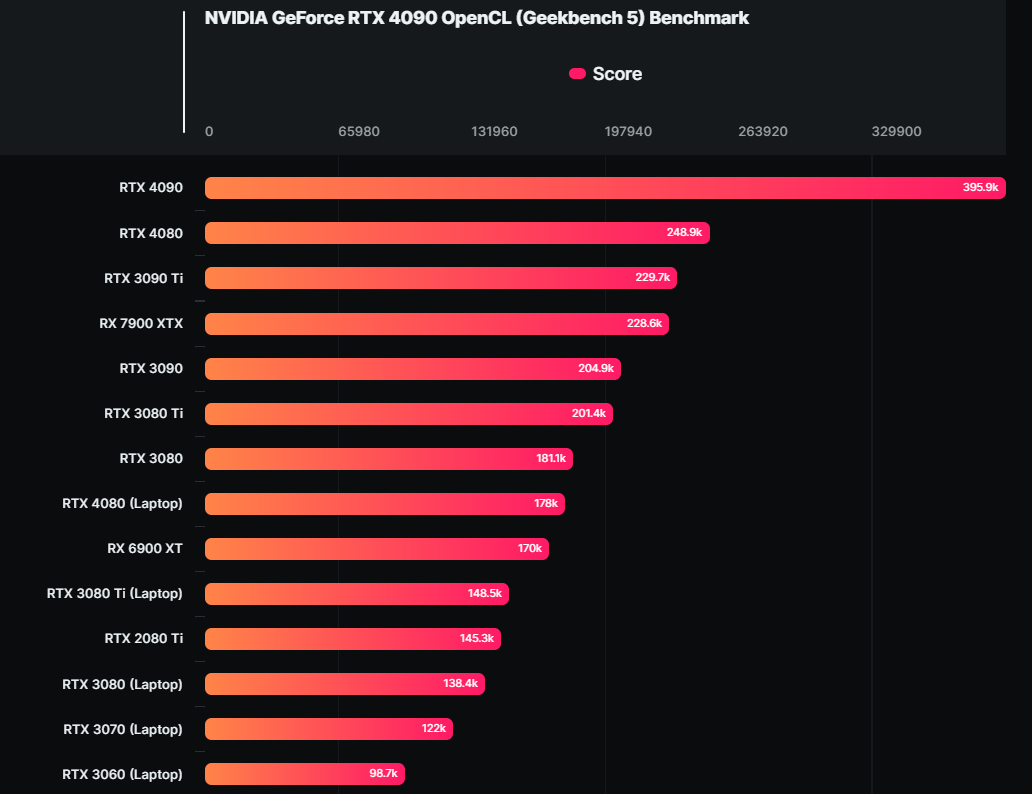This screenshot has width=1032, height=794.
Task: Click the 0 axis tick label
Action: (x=209, y=132)
